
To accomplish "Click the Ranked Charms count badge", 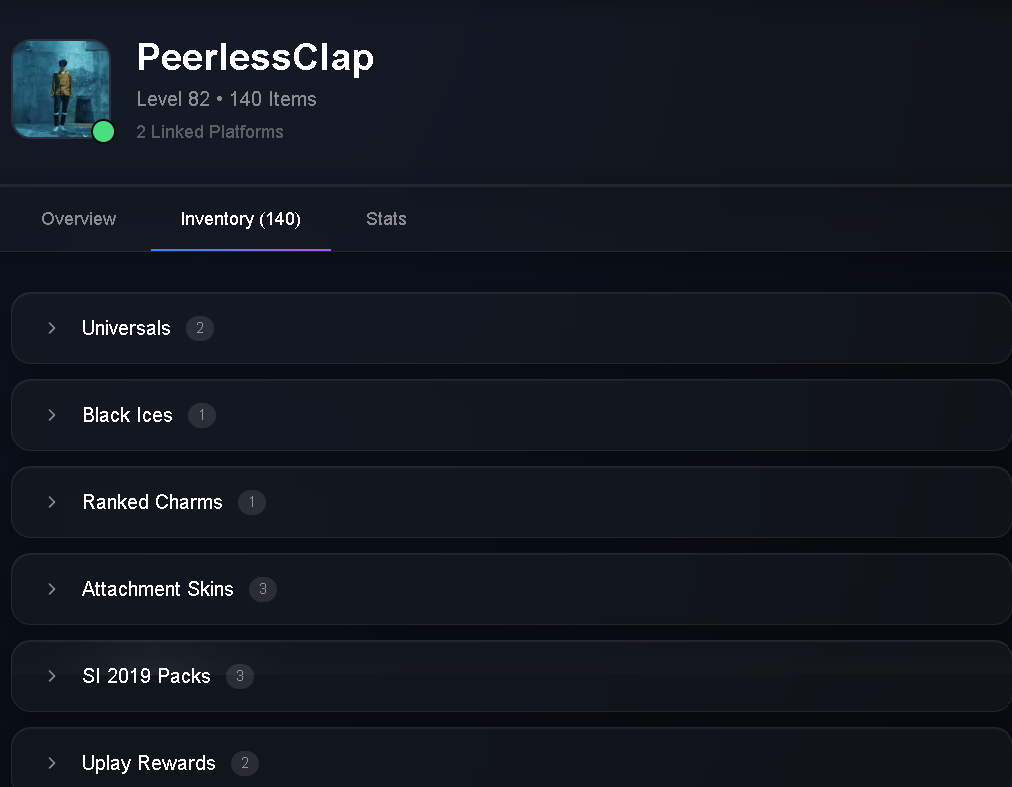I will tap(252, 502).
